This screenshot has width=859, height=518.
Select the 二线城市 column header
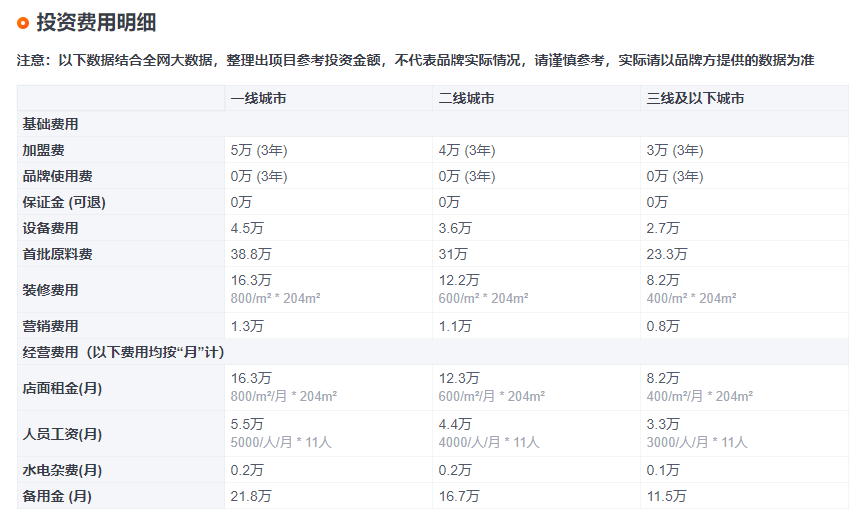[x=466, y=98]
